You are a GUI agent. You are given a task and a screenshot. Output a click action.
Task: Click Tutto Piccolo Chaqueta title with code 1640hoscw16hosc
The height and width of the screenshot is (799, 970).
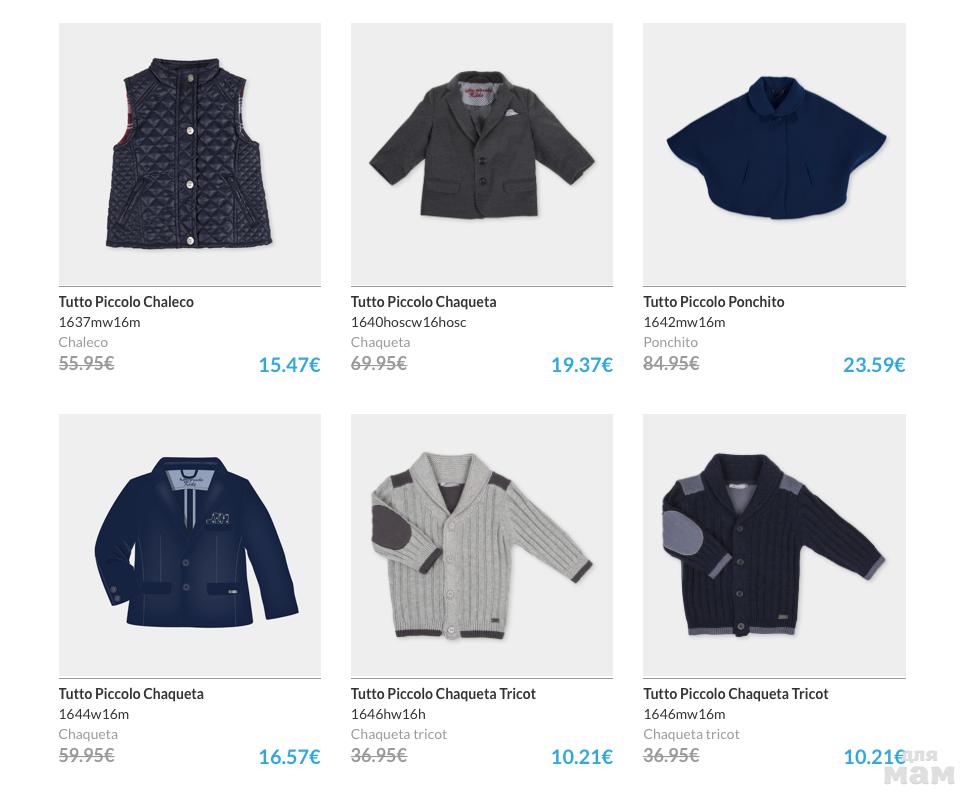[423, 302]
